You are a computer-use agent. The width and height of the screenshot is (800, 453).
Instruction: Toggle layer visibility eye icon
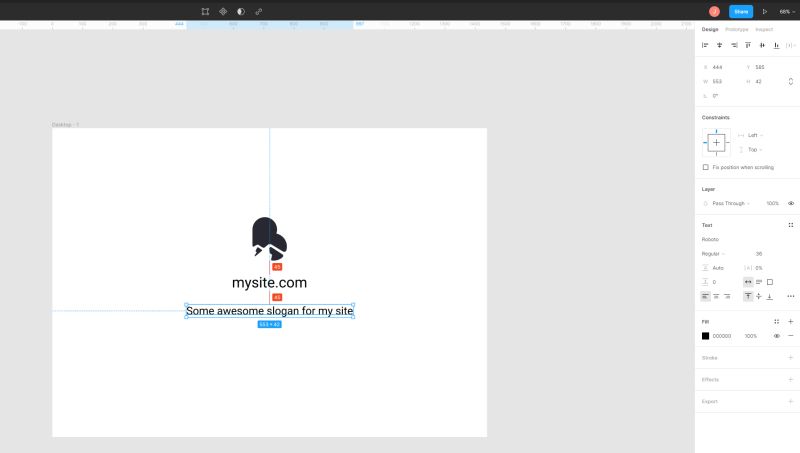coord(791,204)
